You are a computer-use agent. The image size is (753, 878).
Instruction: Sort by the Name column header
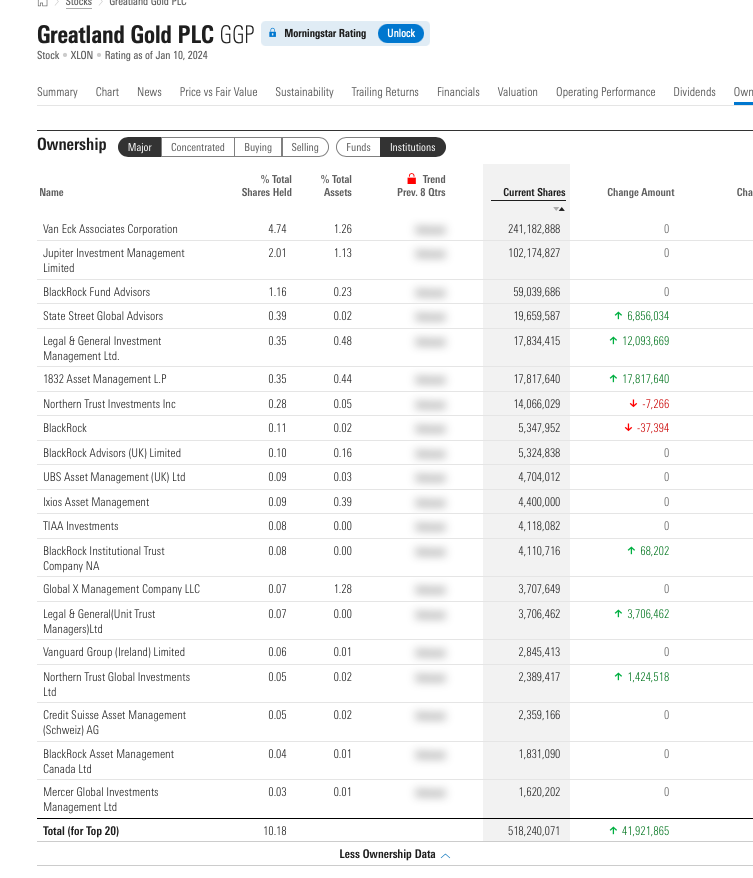click(51, 192)
